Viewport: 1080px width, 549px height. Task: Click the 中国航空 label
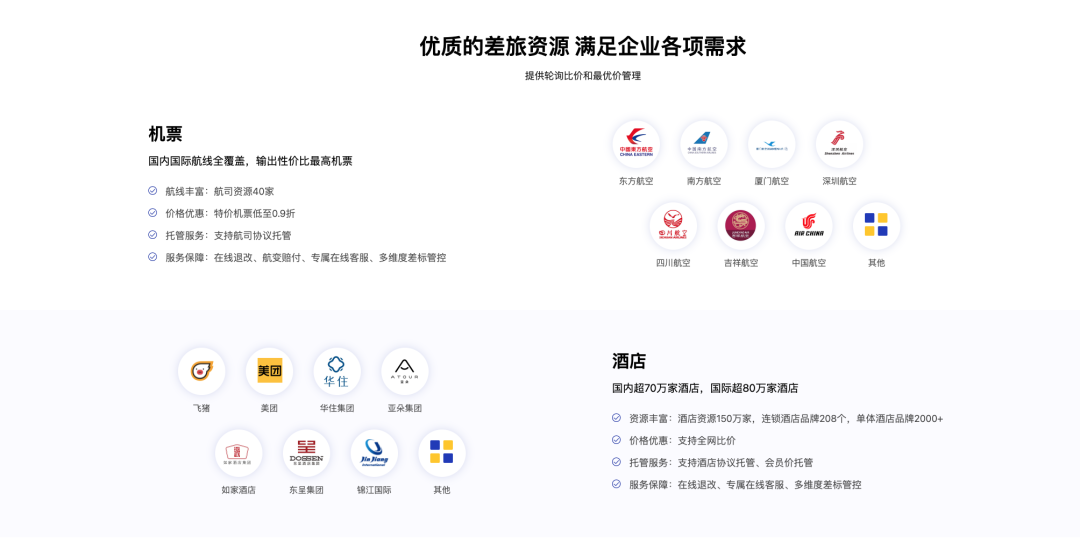(x=809, y=263)
